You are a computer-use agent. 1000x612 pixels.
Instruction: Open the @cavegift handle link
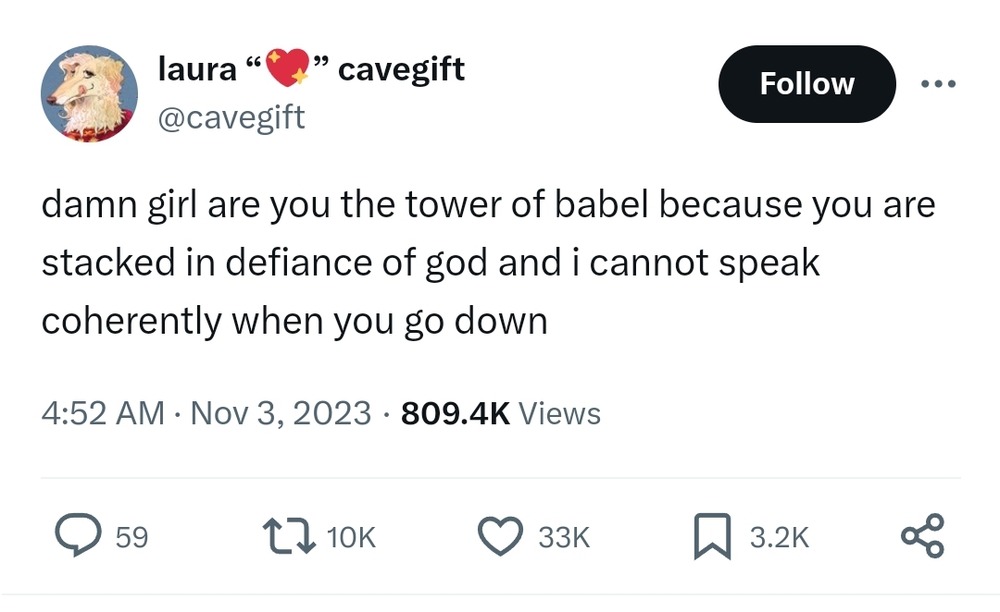(232, 118)
